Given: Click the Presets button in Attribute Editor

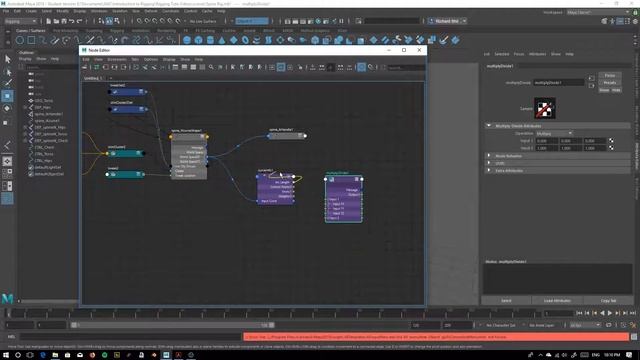Looking at the screenshot, I should 610,82.
